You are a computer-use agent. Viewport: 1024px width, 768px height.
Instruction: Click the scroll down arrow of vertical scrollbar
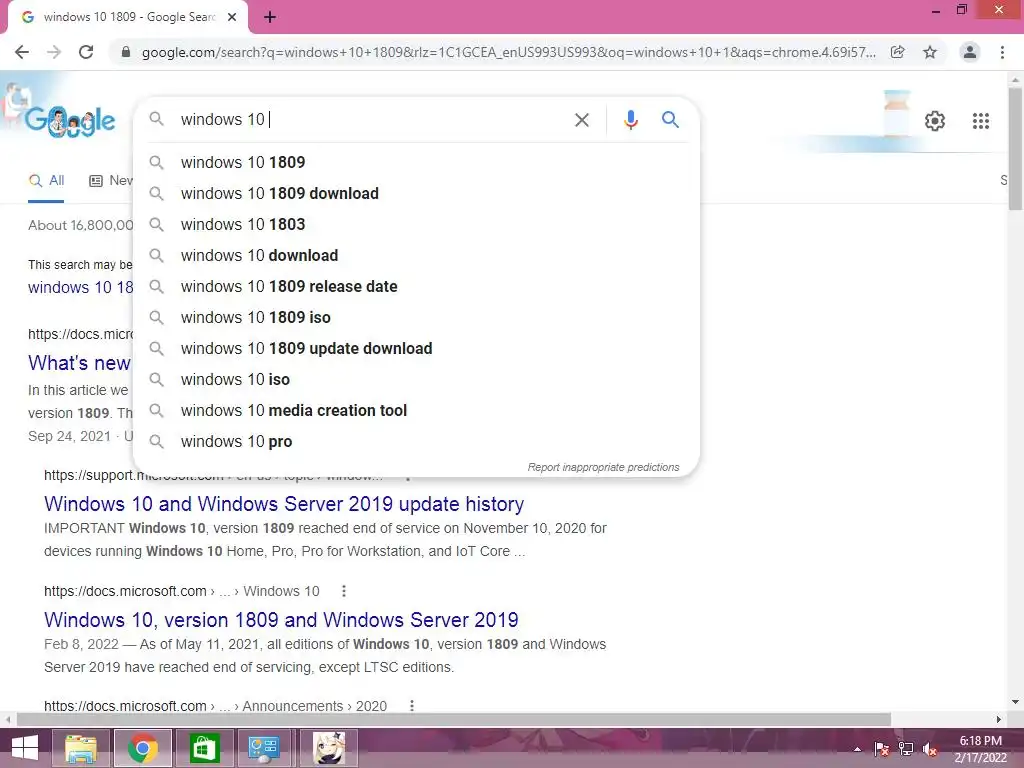click(1015, 703)
